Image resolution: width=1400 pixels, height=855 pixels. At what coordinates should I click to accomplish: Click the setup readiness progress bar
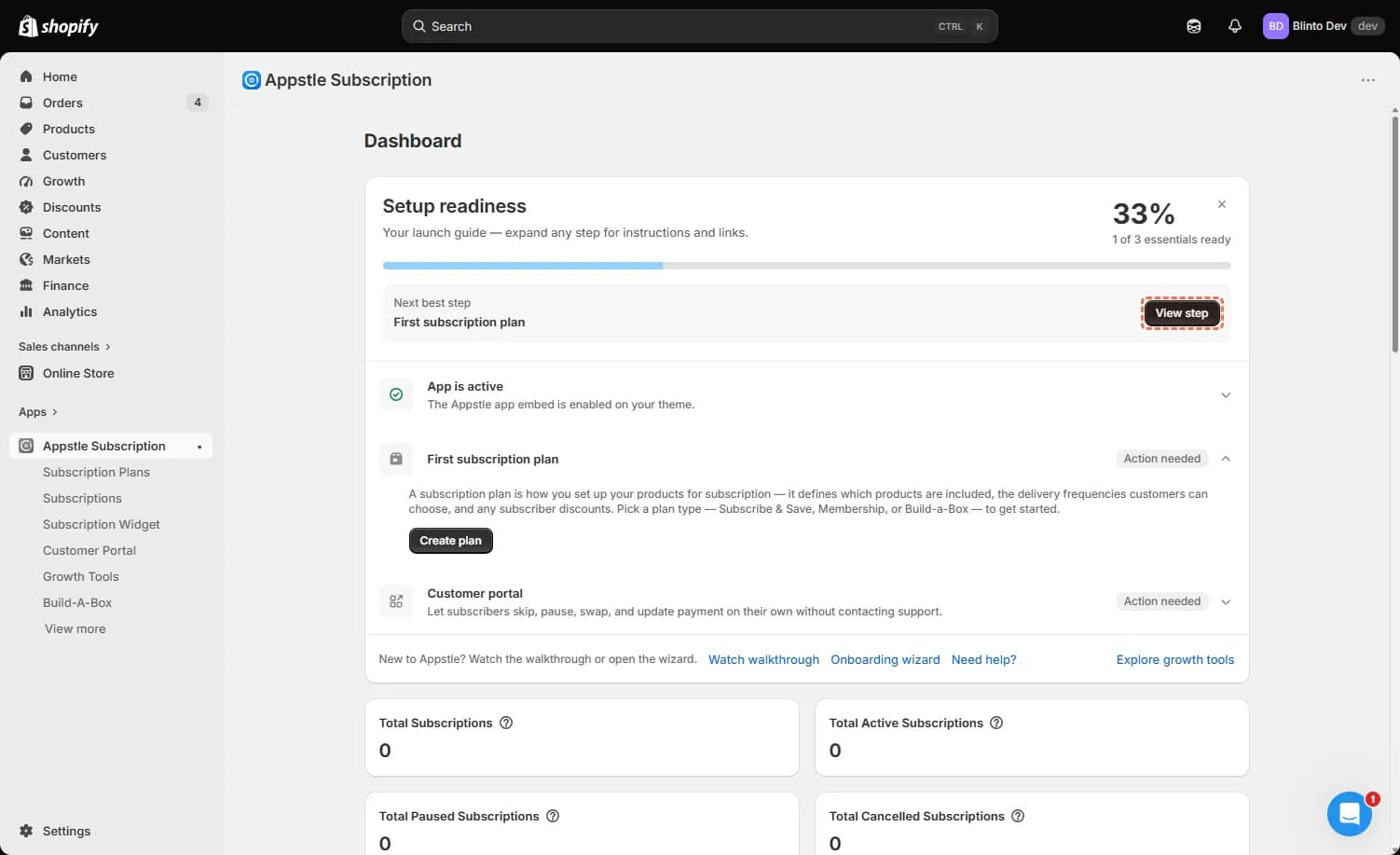pyautogui.click(x=806, y=266)
